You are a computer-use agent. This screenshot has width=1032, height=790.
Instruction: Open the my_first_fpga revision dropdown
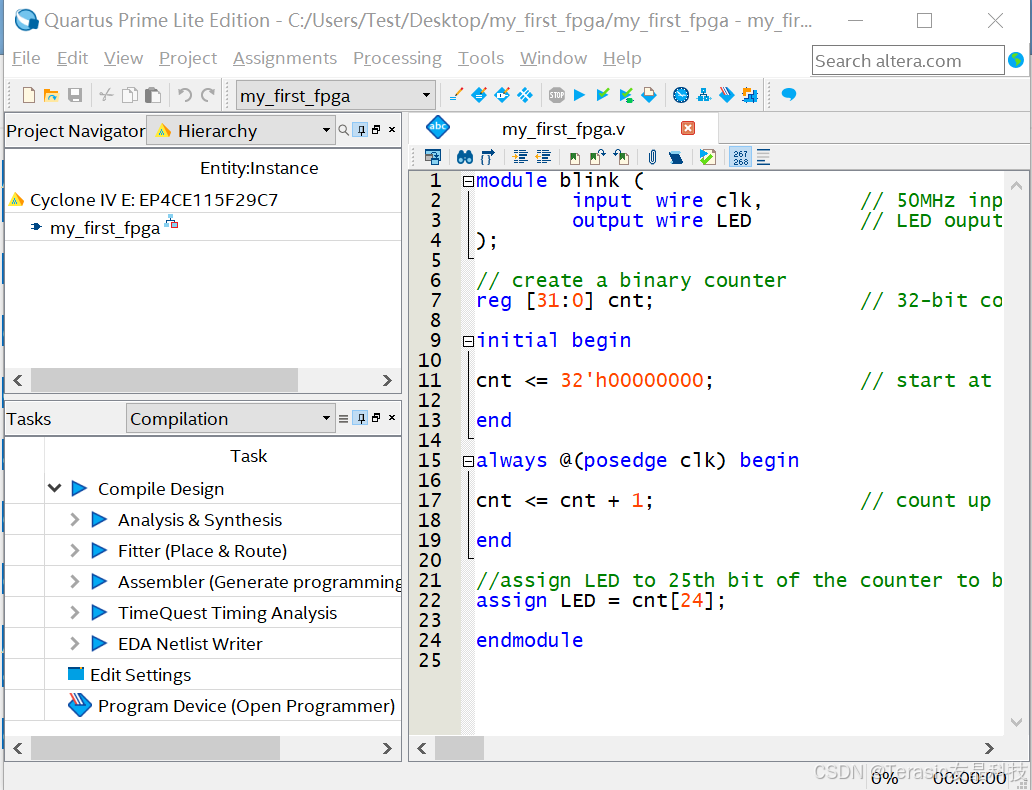coord(336,95)
